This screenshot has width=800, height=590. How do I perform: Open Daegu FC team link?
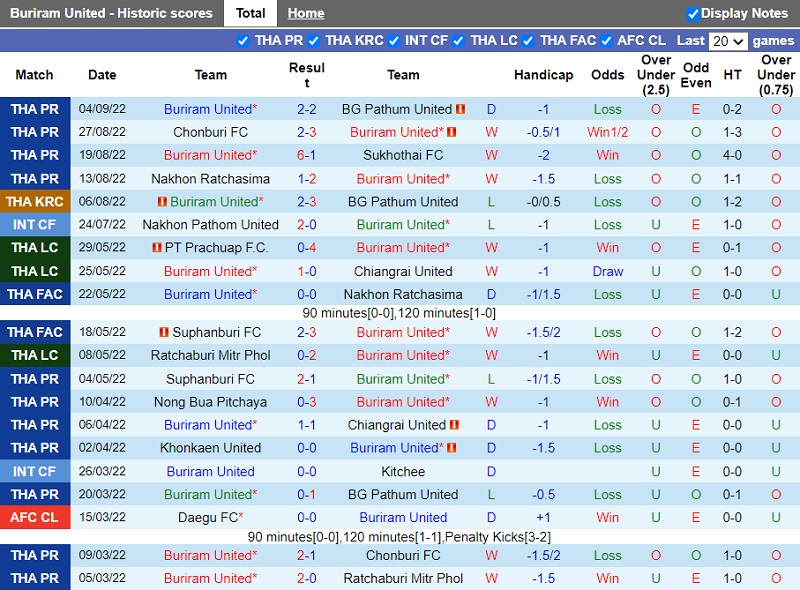pos(208,518)
